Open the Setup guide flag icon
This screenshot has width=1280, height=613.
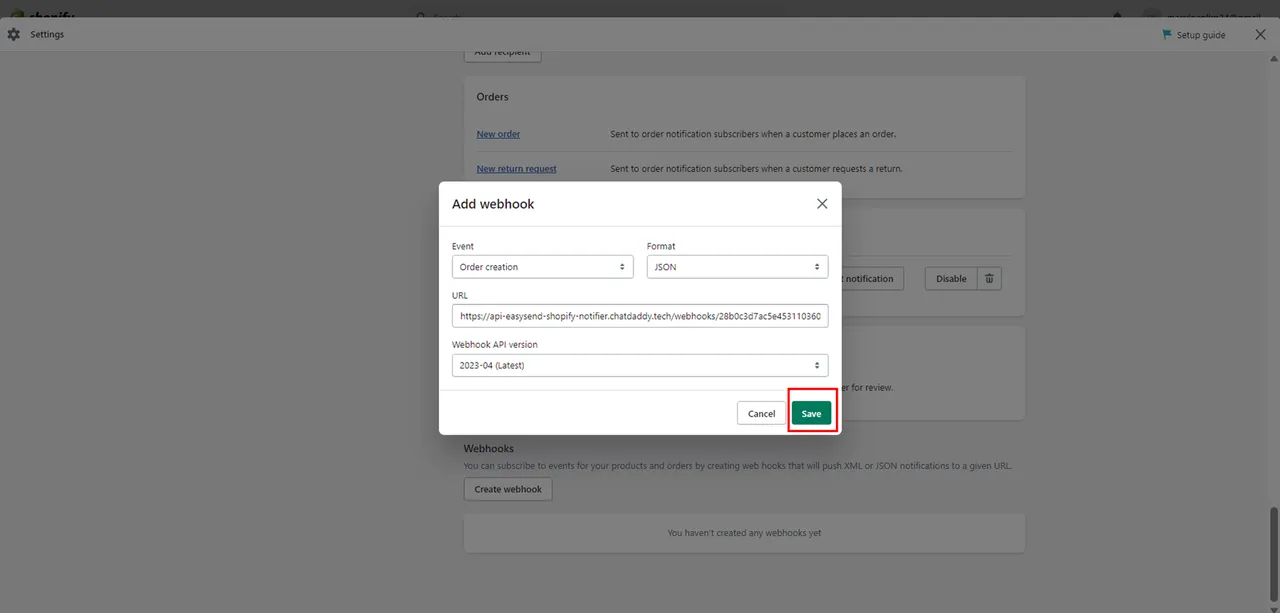point(1167,35)
